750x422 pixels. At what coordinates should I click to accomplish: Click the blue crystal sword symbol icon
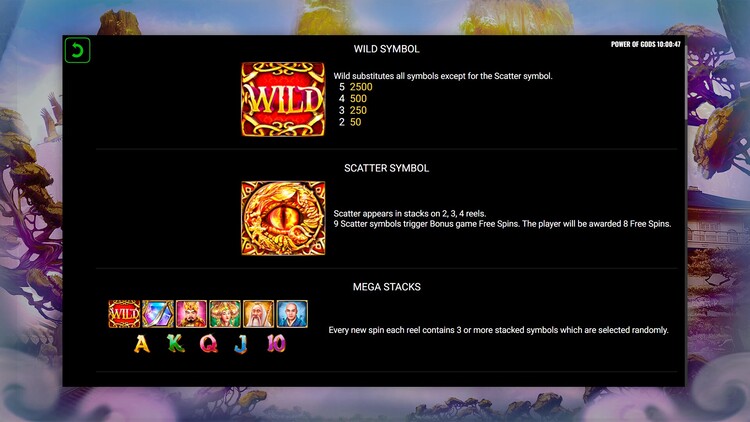[158, 314]
